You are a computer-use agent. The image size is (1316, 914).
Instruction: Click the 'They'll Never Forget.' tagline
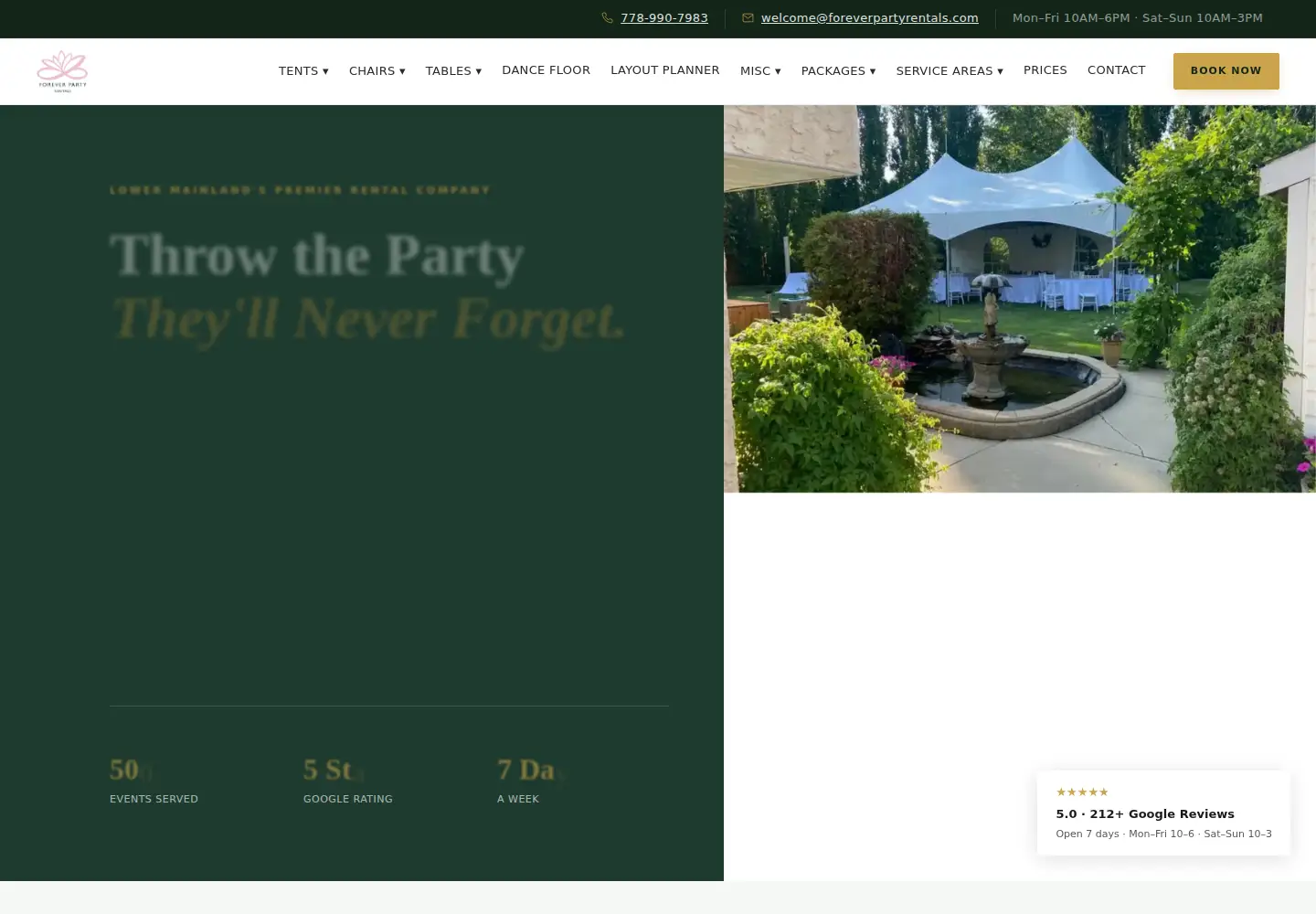click(368, 319)
